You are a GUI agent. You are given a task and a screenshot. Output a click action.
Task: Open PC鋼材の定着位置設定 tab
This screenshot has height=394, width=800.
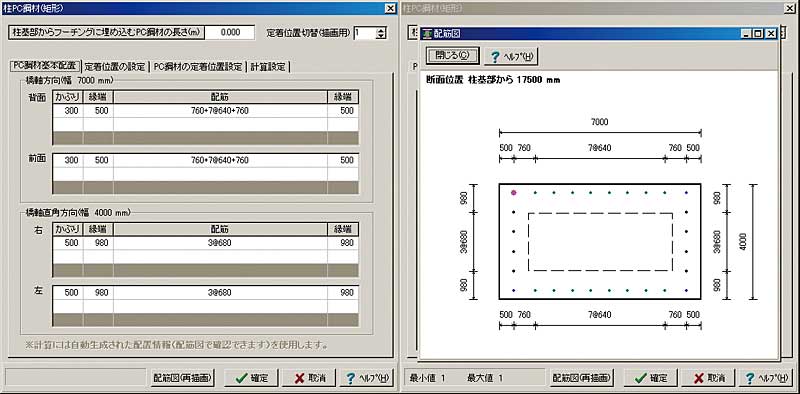click(x=197, y=67)
